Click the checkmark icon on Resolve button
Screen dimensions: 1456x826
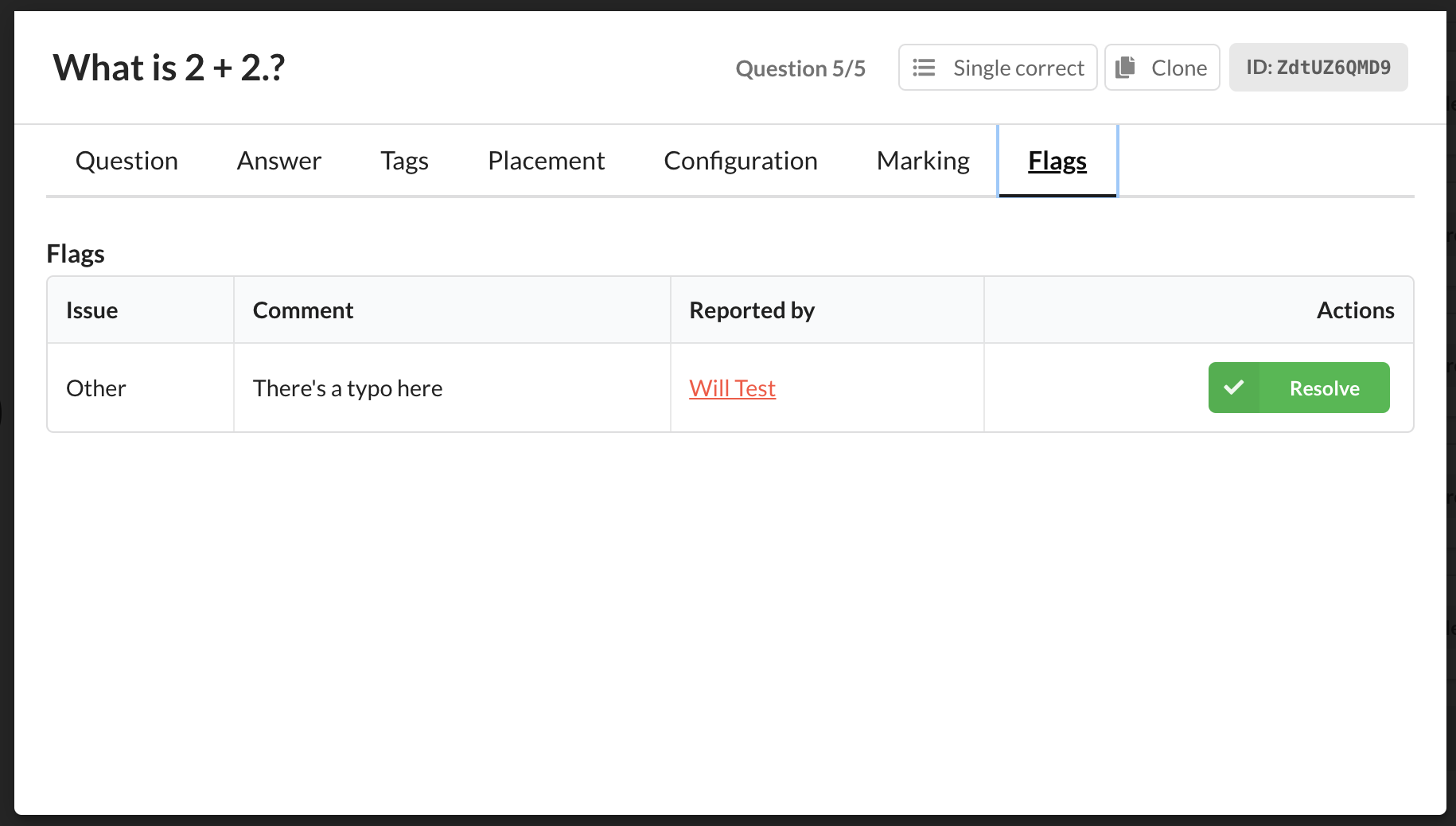1233,388
